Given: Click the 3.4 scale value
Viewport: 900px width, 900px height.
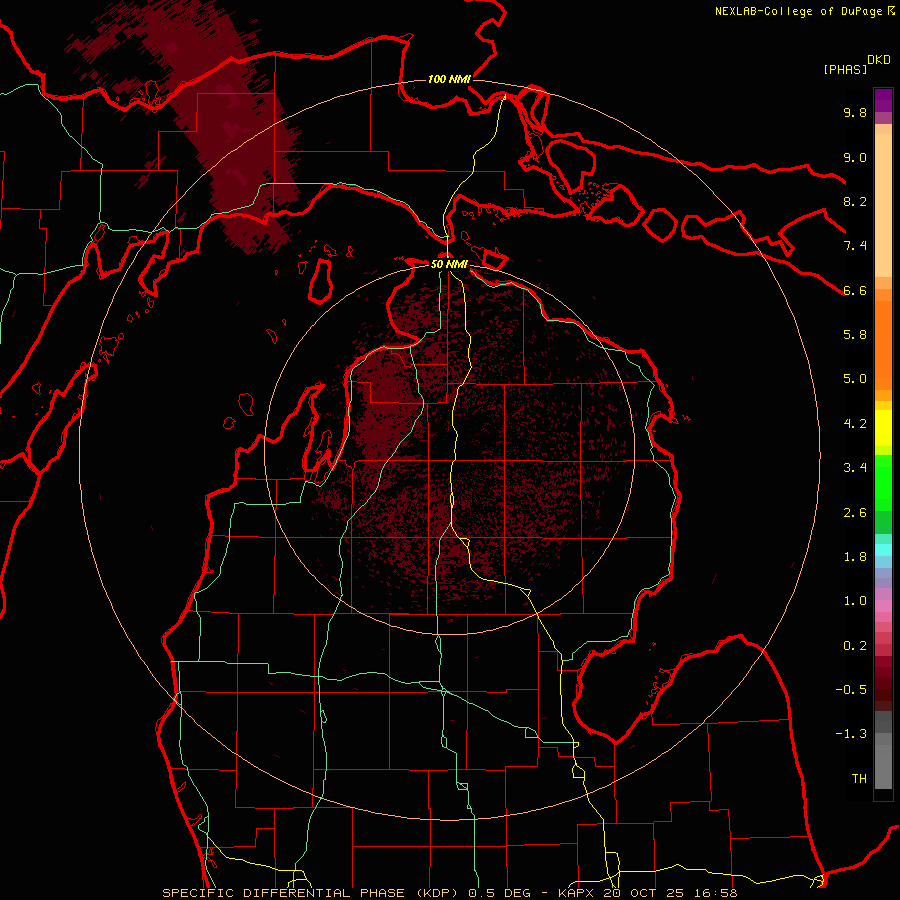Looking at the screenshot, I should pos(855,468).
